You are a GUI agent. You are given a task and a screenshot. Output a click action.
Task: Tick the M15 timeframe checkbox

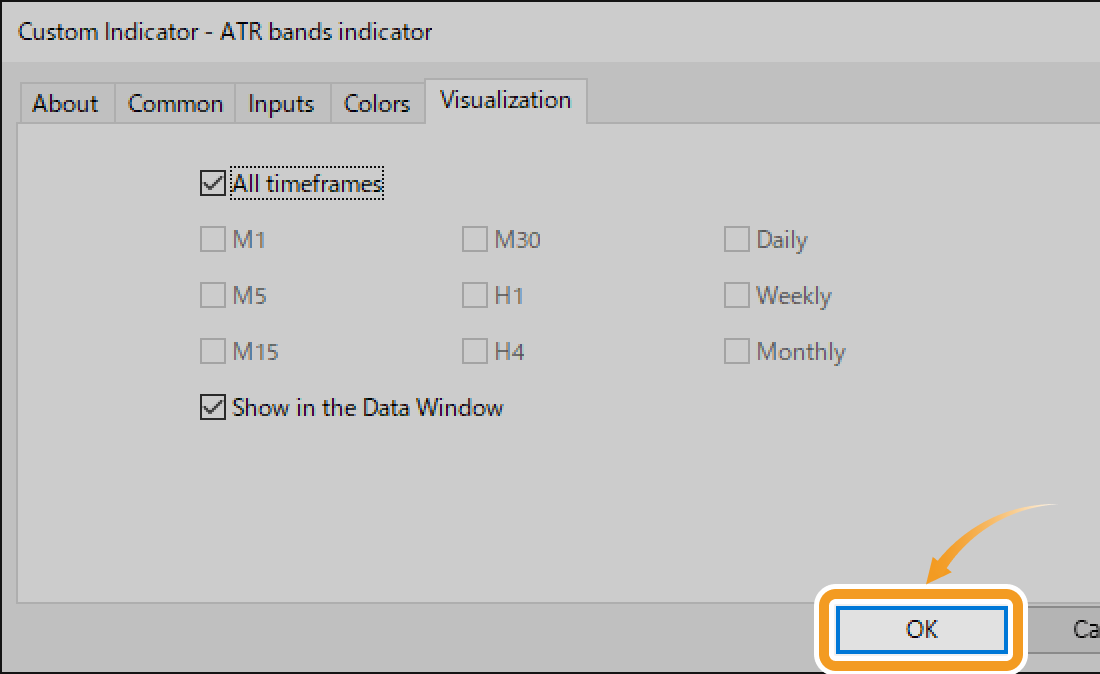tap(212, 352)
